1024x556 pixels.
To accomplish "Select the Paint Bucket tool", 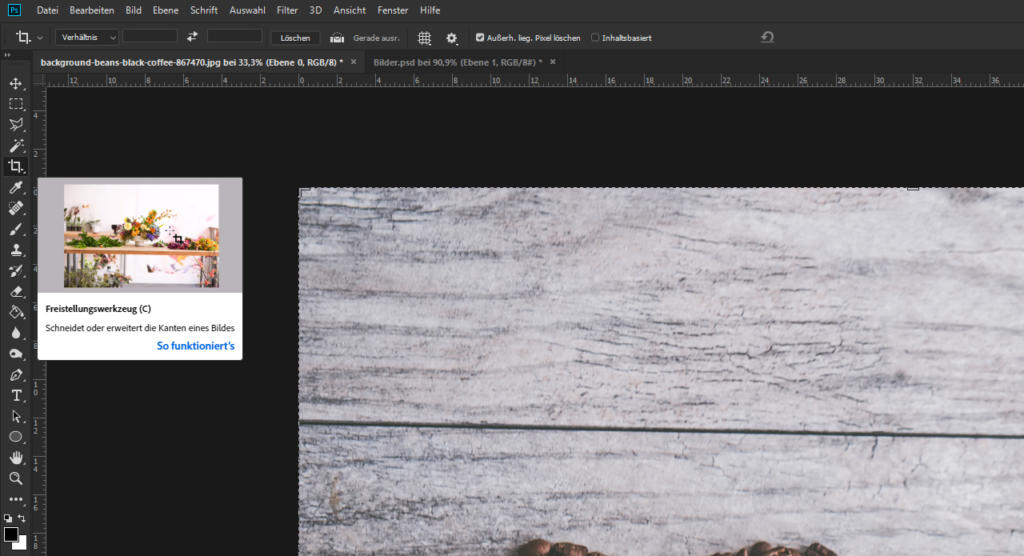I will pyautogui.click(x=16, y=312).
